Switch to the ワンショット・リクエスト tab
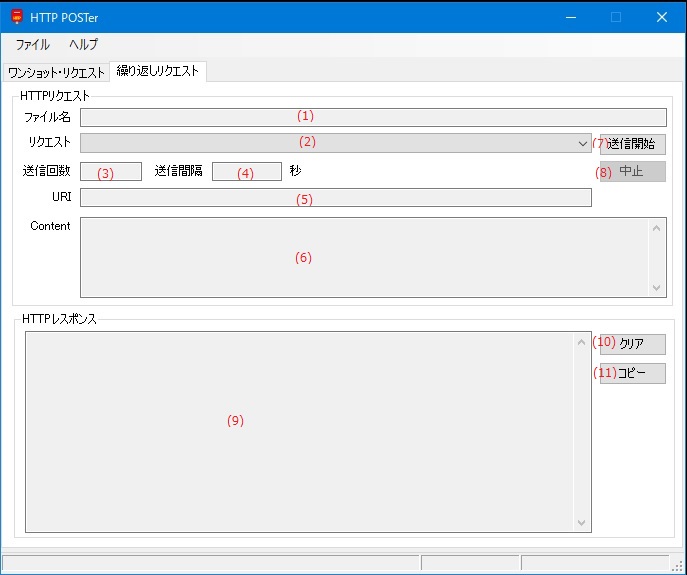Screen dimensions: 687x575 coord(56,72)
